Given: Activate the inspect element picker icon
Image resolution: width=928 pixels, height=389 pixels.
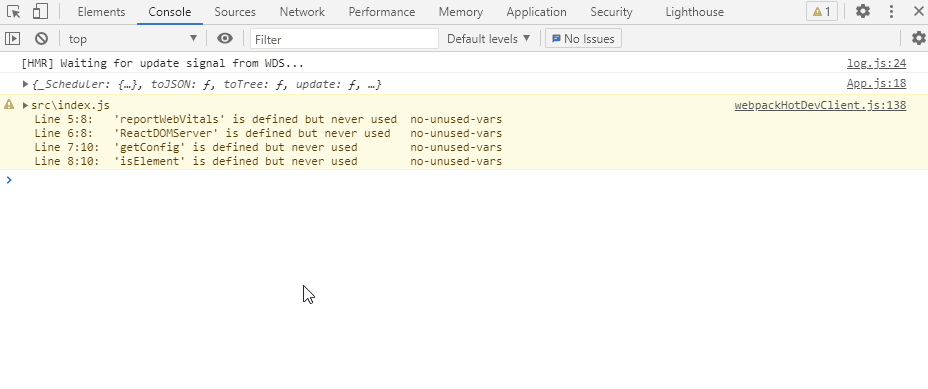Looking at the screenshot, I should coord(14,11).
